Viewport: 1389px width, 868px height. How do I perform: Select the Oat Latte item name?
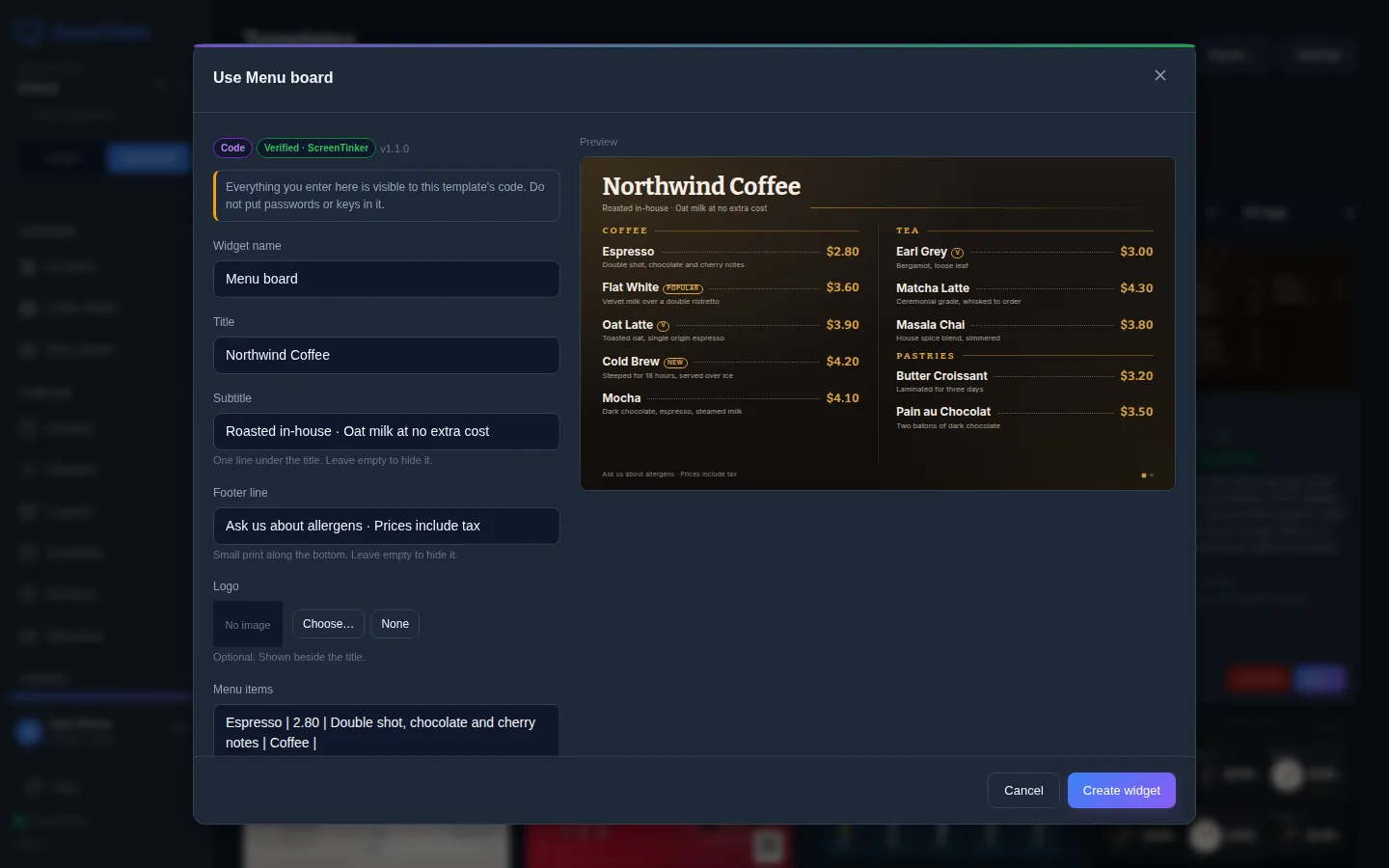627,325
